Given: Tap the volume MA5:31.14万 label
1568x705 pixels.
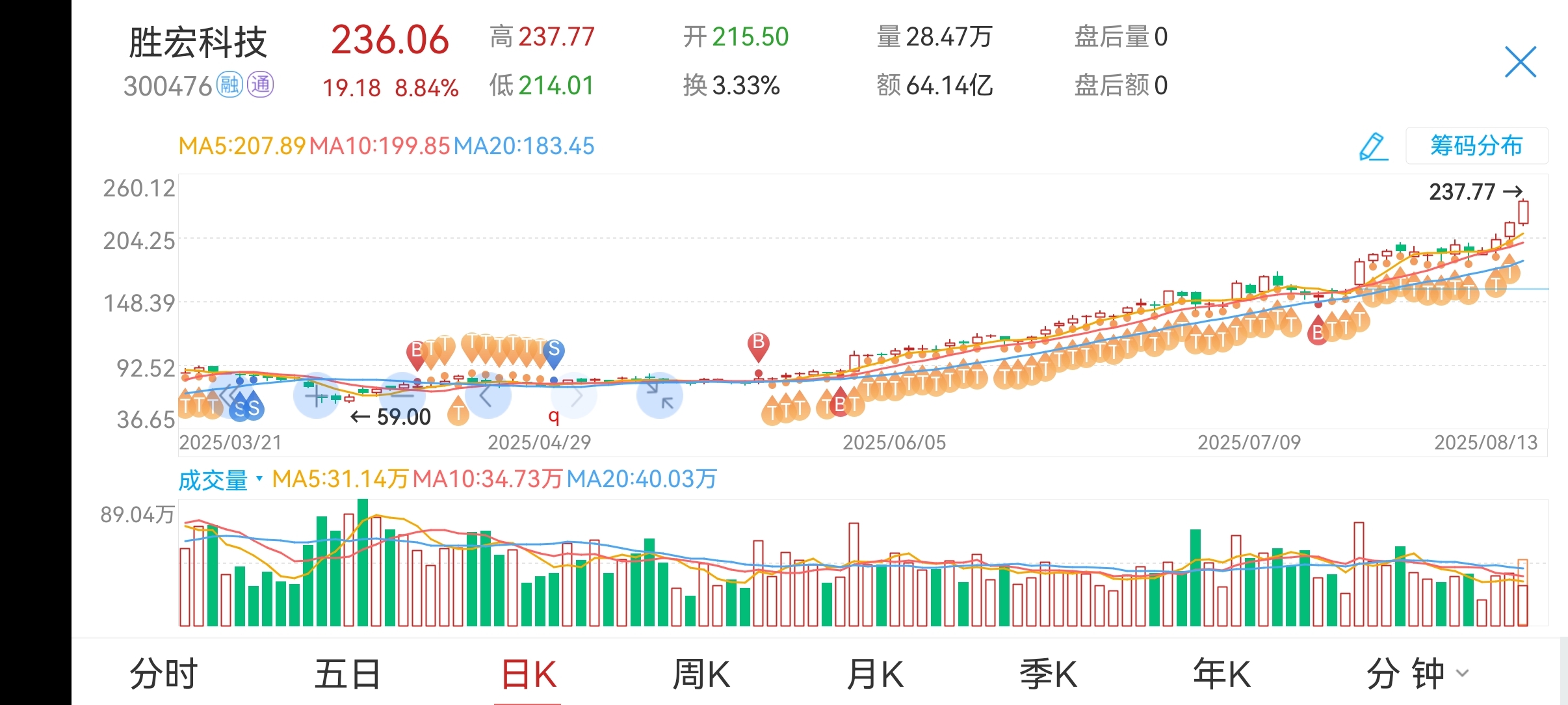Looking at the screenshot, I should pyautogui.click(x=340, y=479).
